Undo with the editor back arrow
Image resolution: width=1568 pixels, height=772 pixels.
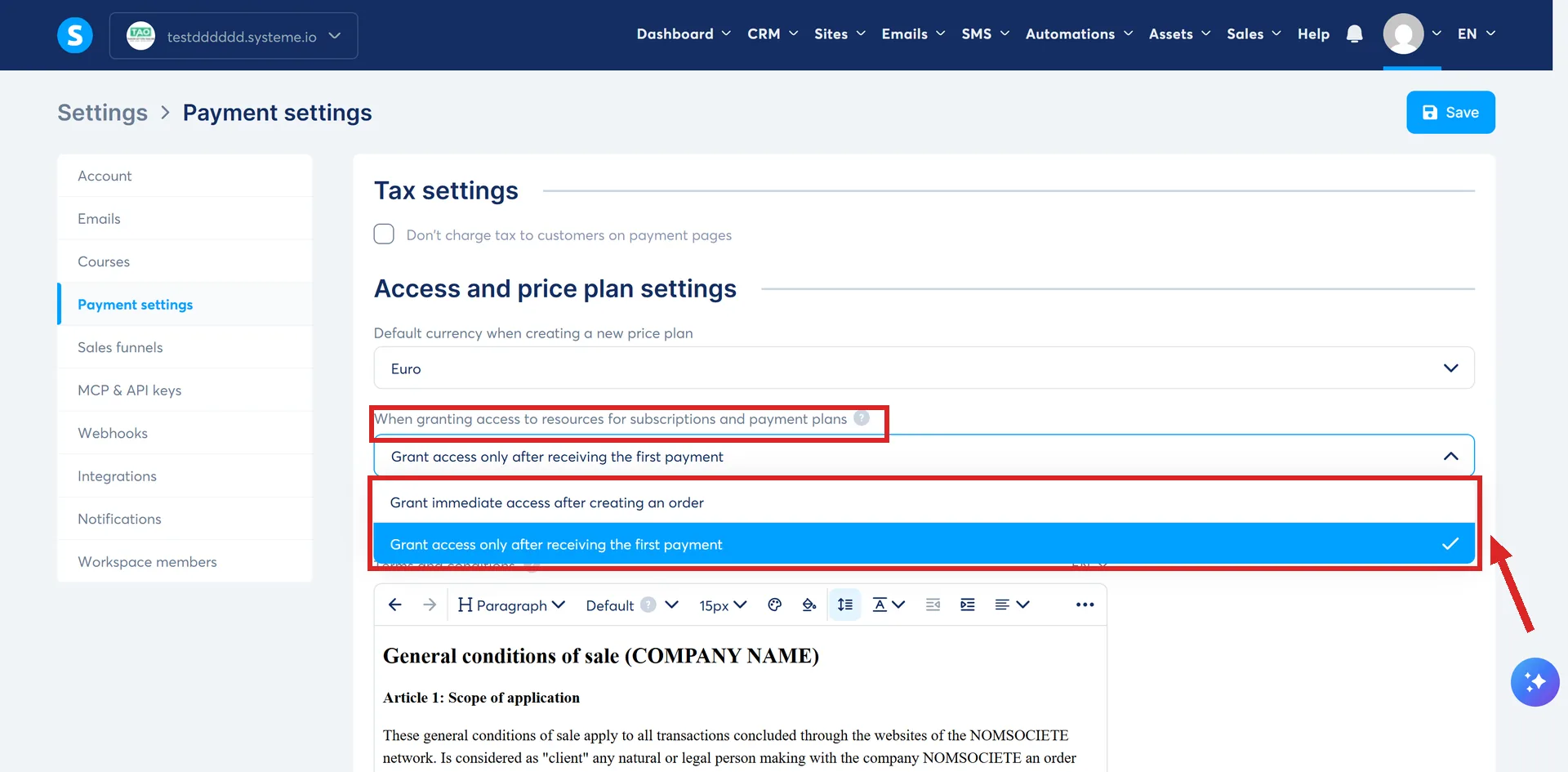pyautogui.click(x=395, y=605)
